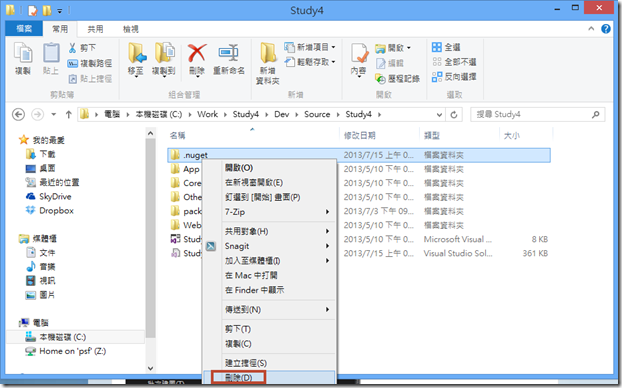Click Select None (全部不選) option
Viewport: 622px width, 388px height.
click(x=454, y=62)
